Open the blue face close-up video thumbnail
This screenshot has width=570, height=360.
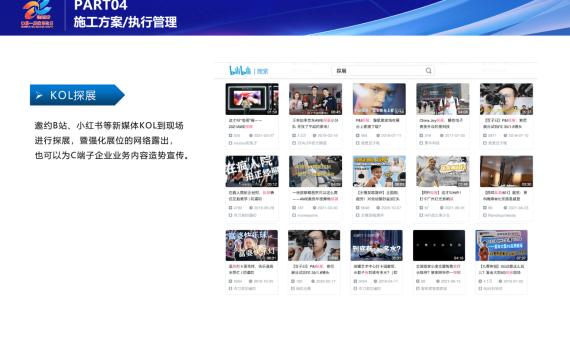[379, 99]
